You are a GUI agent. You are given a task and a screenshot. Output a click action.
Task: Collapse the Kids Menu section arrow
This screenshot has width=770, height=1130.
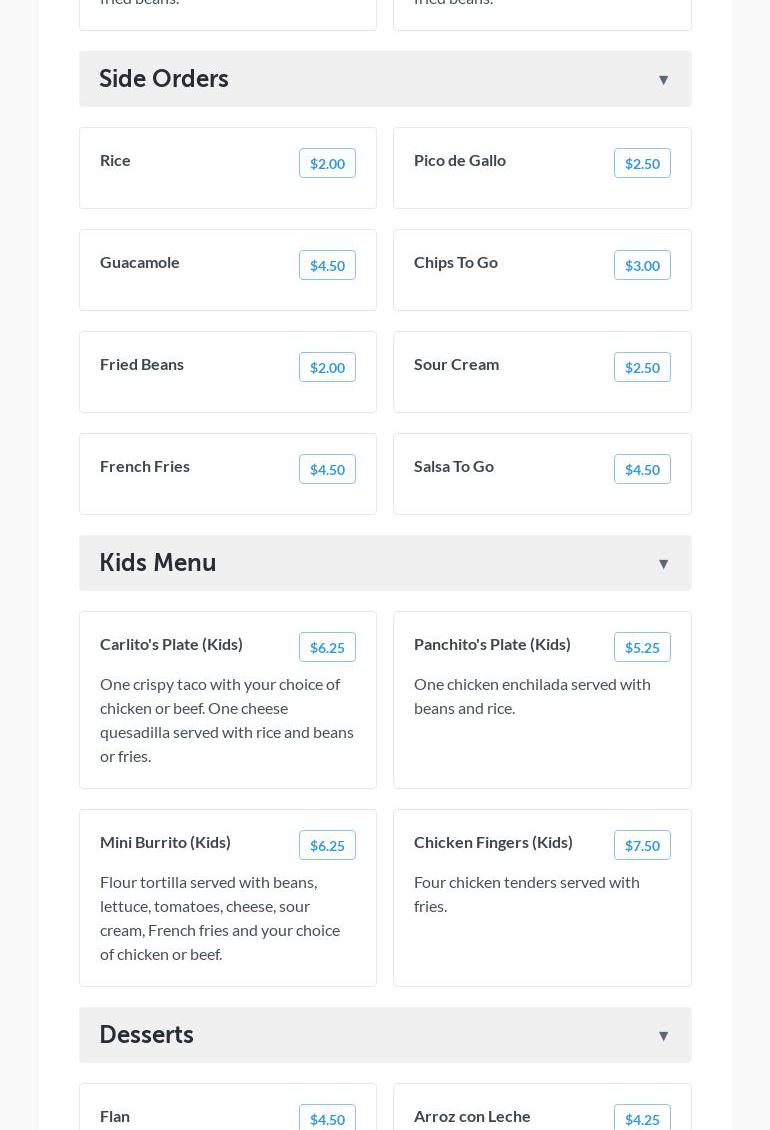click(663, 564)
